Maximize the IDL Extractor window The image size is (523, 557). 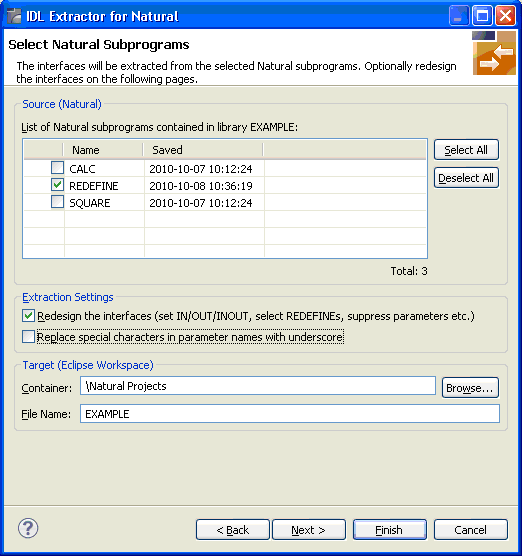tap(482, 16)
